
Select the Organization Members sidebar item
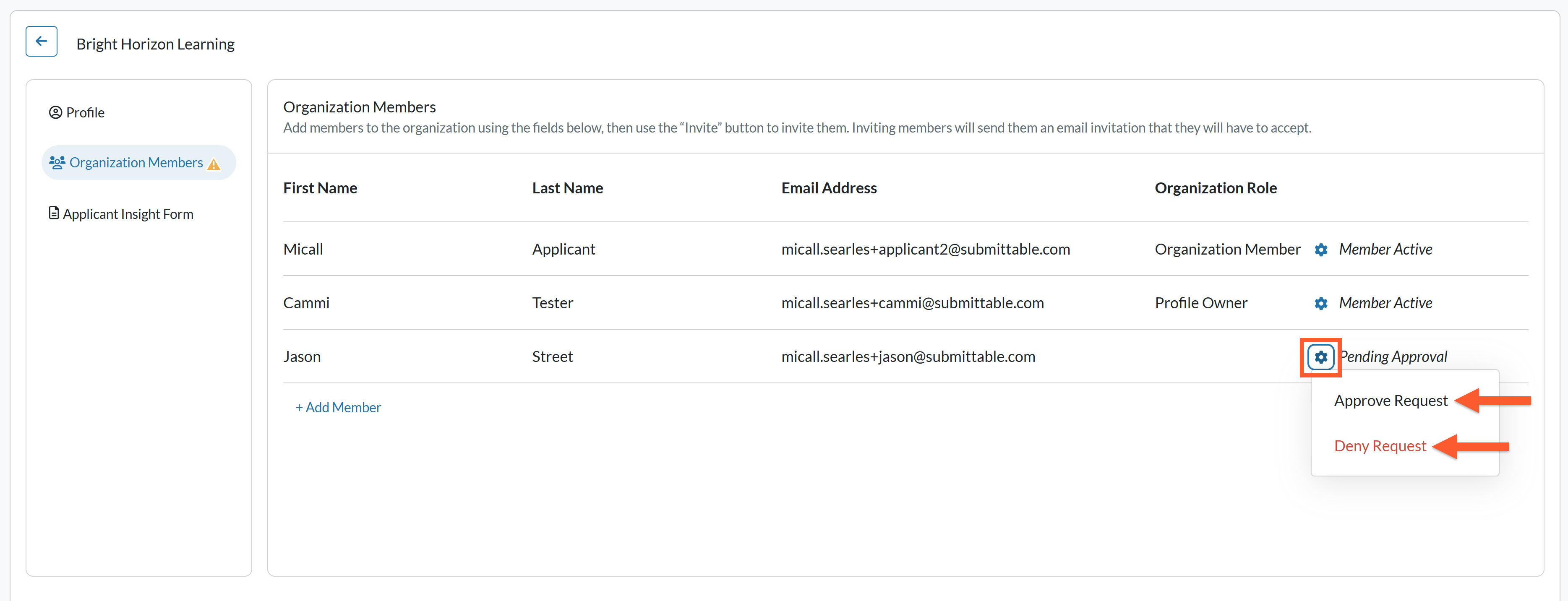tap(139, 162)
